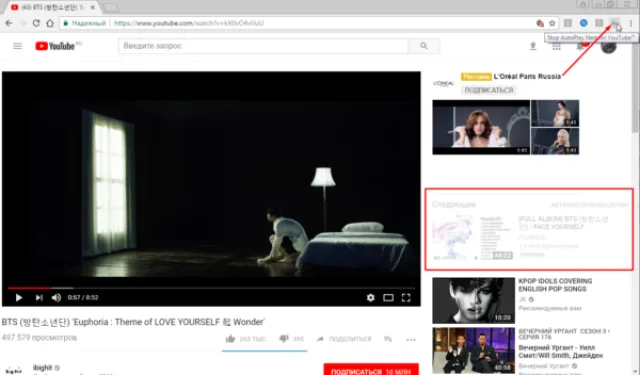This screenshot has height=375, width=640.
Task: Mute video with speaker icon
Action: (x=56, y=297)
